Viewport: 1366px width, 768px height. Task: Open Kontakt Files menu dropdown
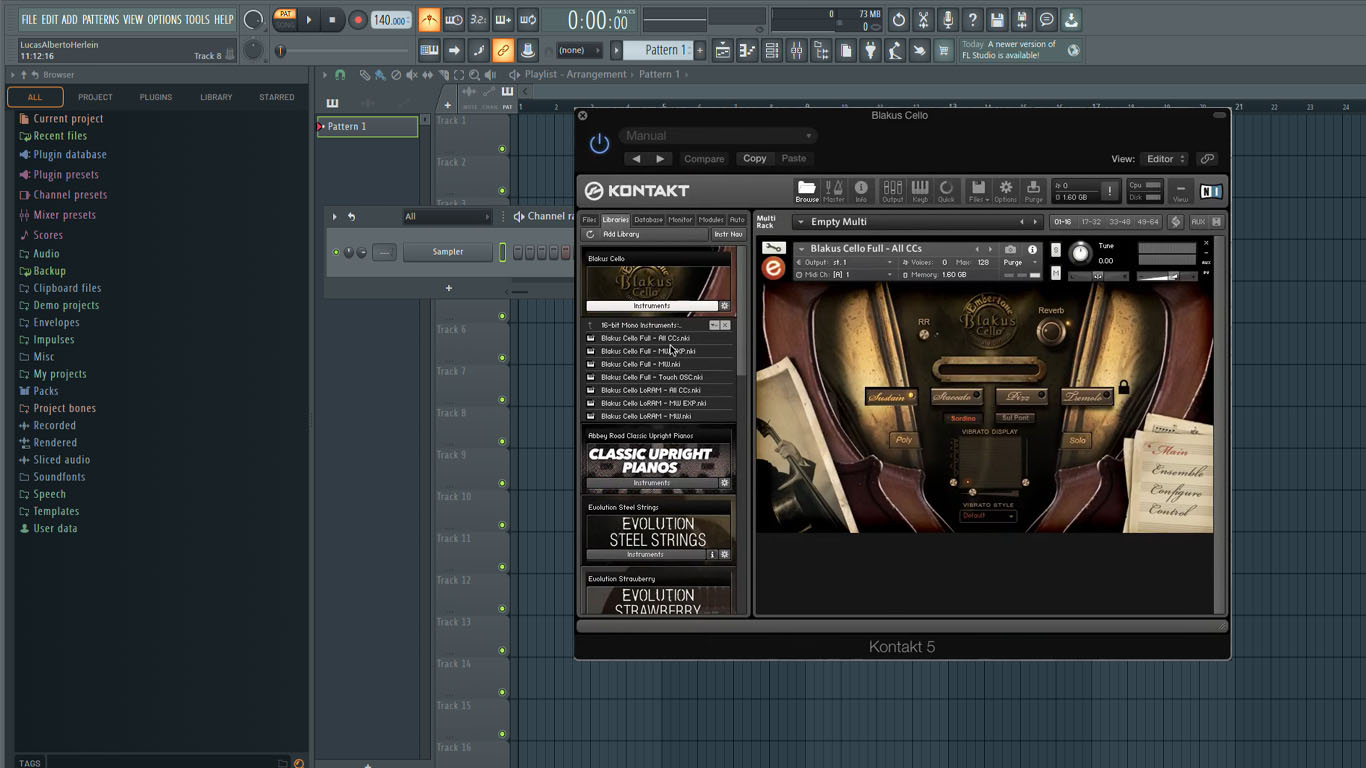pyautogui.click(x=978, y=191)
